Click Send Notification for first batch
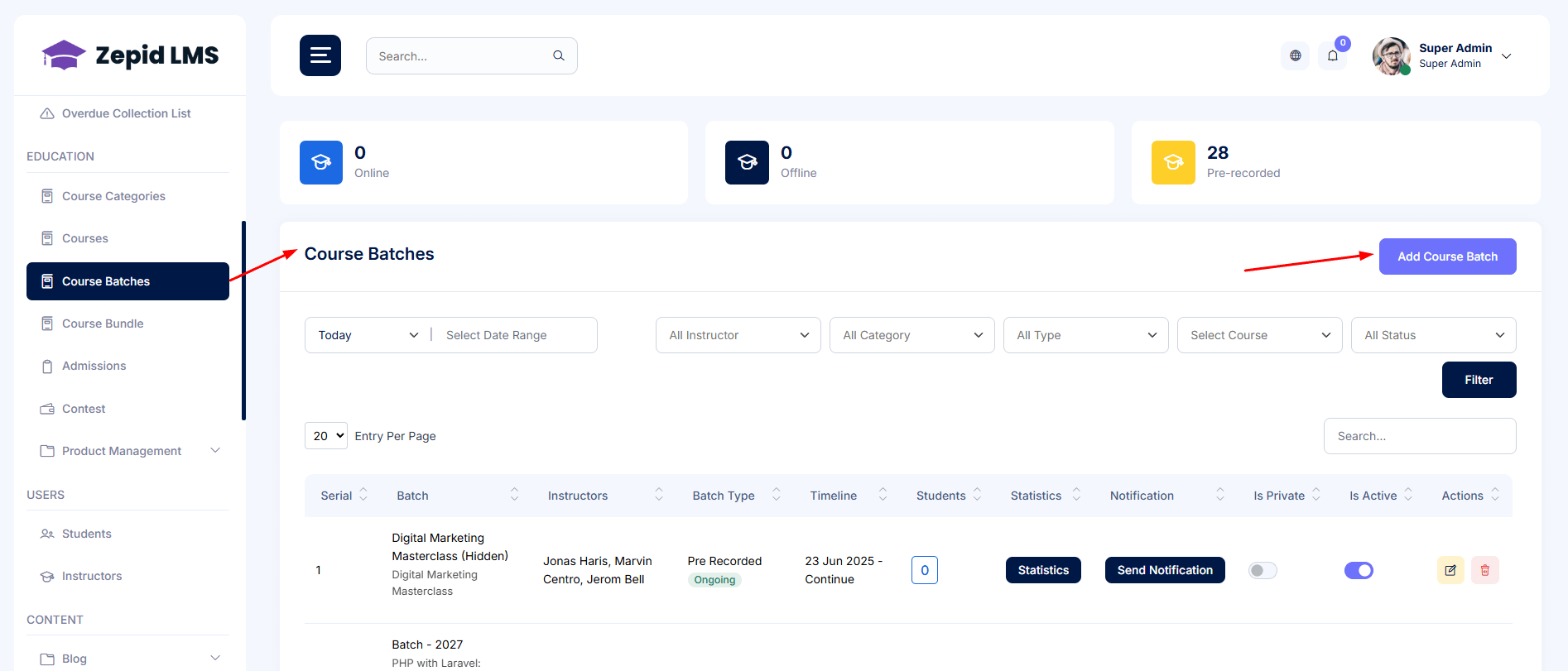This screenshot has height=671, width=1568. pos(1165,570)
